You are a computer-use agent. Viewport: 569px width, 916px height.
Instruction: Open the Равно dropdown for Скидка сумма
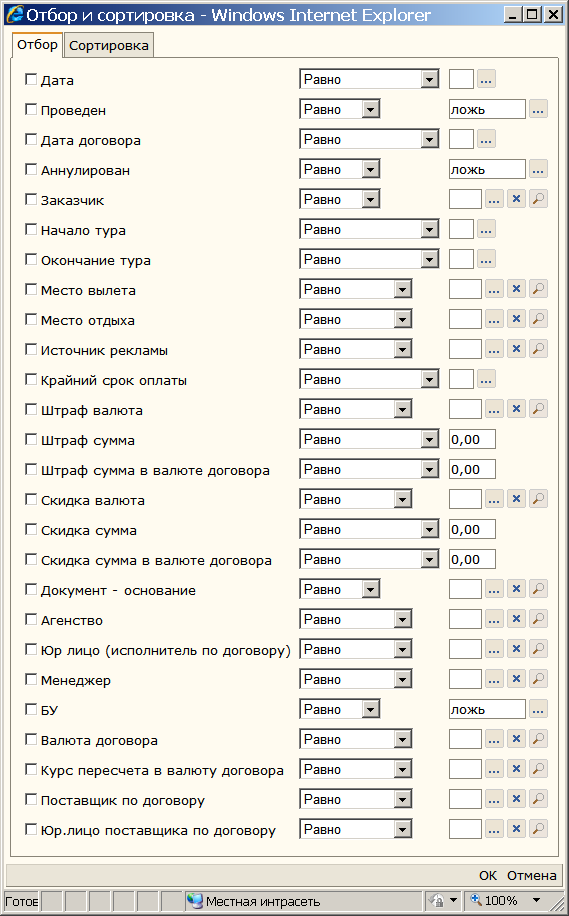click(369, 529)
